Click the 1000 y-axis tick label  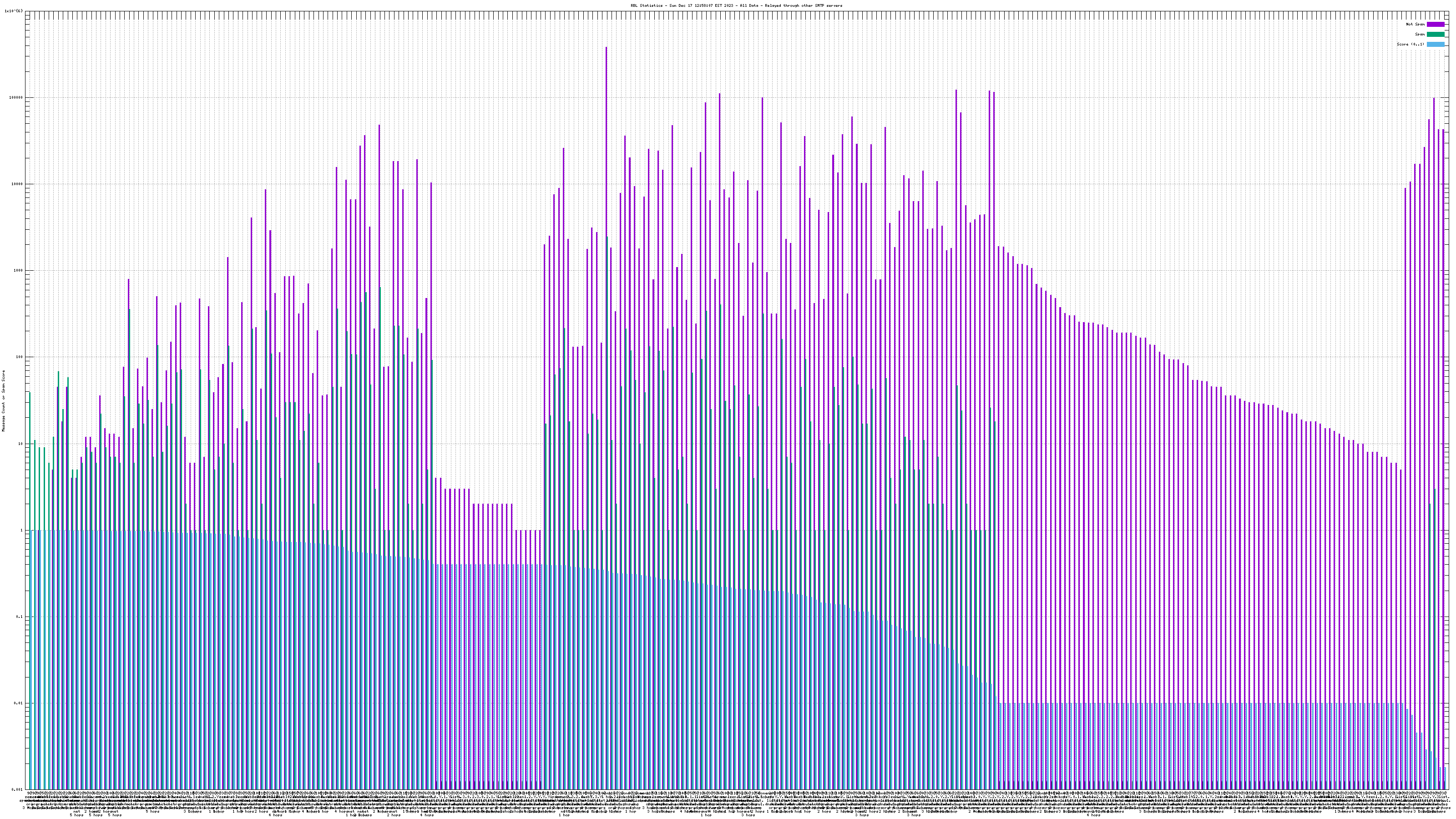19,270
